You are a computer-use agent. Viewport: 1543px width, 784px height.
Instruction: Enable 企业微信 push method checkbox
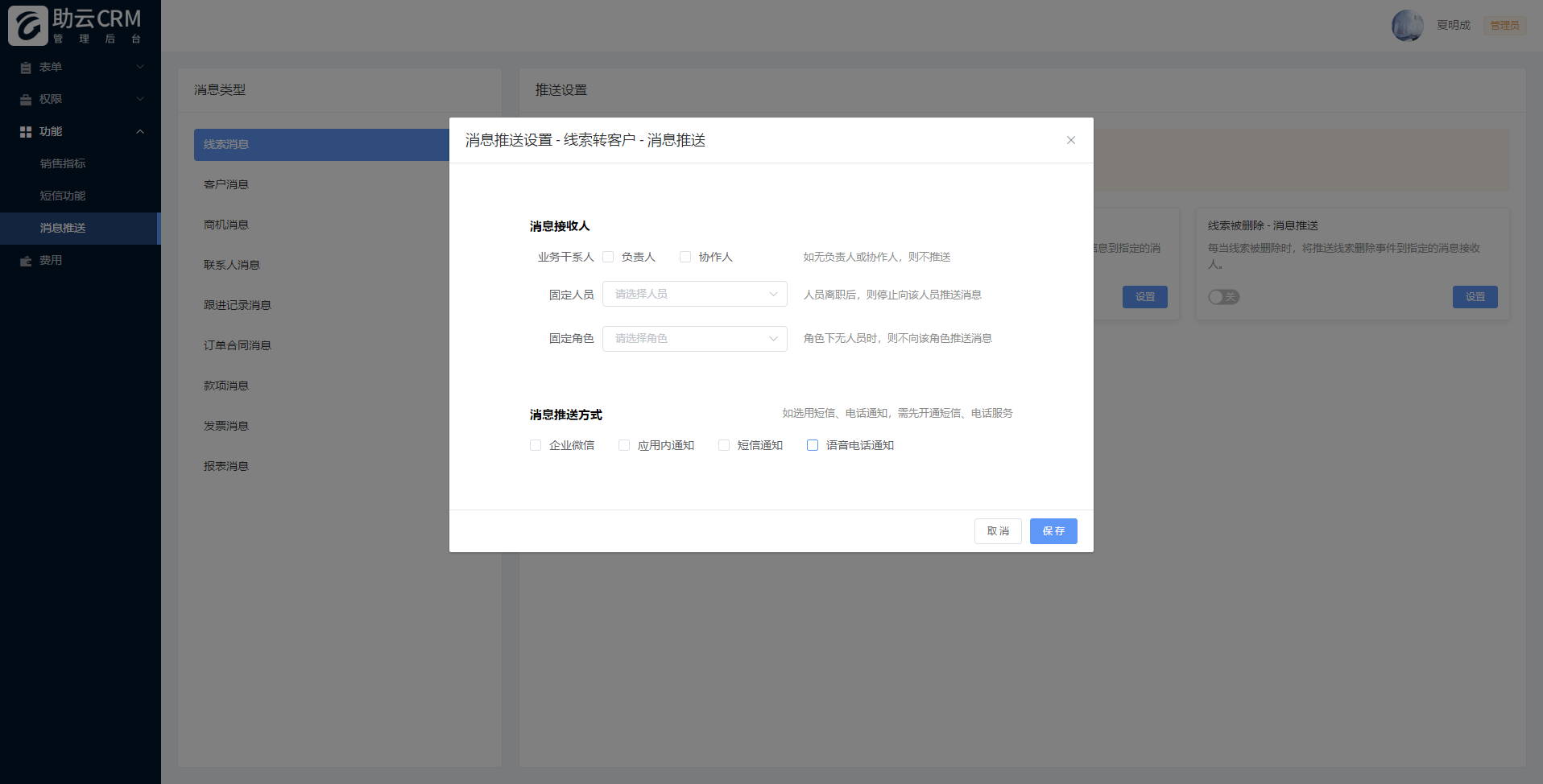[x=536, y=445]
